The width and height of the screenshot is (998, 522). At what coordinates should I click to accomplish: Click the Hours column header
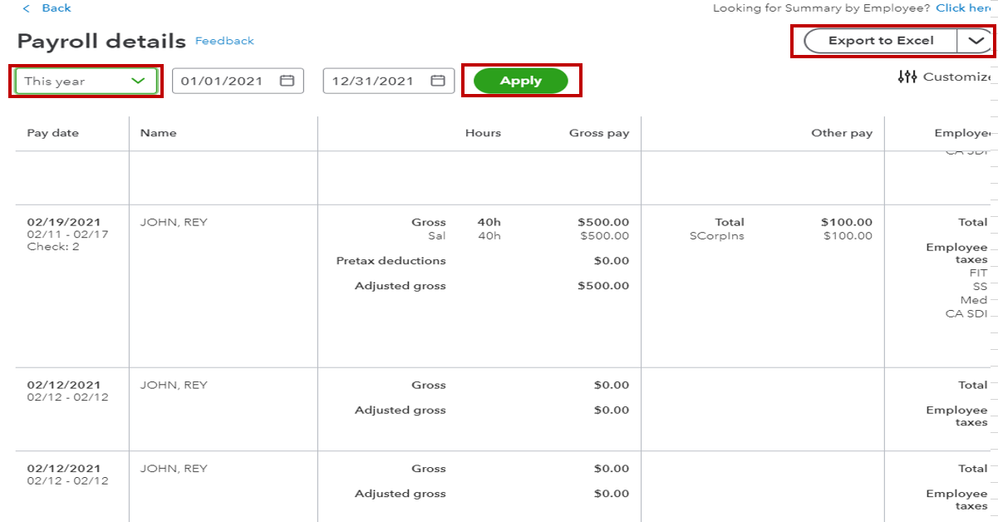pos(483,133)
